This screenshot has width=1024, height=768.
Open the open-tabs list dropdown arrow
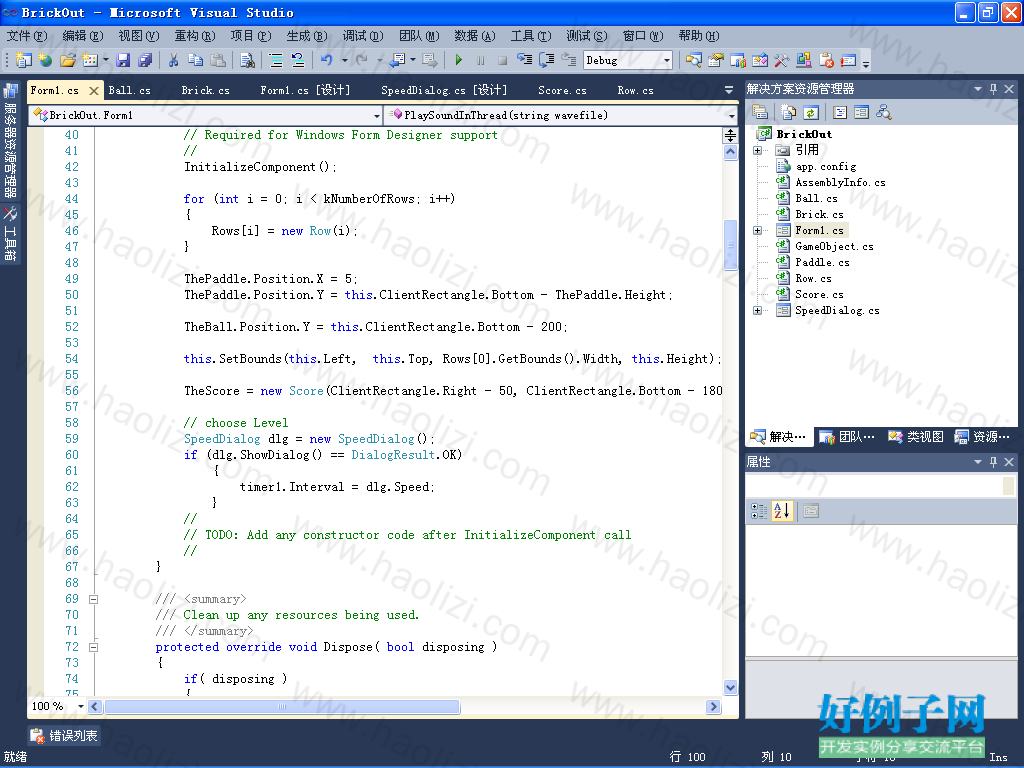(x=729, y=90)
